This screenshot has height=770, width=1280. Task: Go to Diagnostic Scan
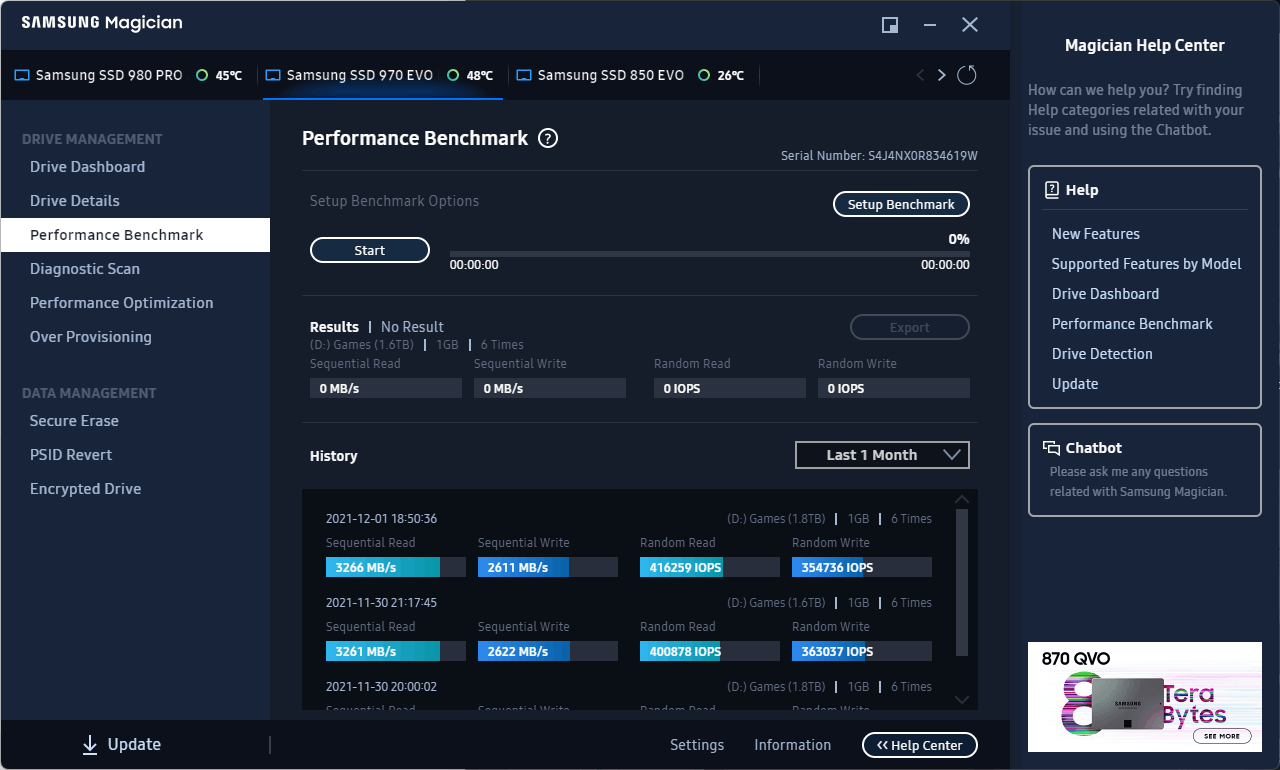[x=135, y=269]
